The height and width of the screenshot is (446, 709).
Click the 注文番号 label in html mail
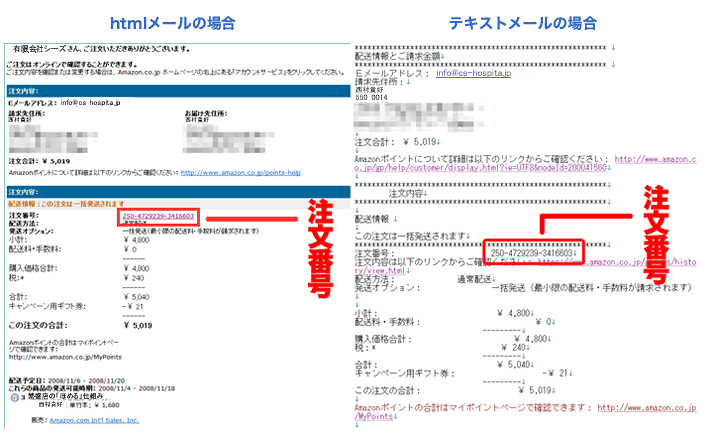[24, 215]
